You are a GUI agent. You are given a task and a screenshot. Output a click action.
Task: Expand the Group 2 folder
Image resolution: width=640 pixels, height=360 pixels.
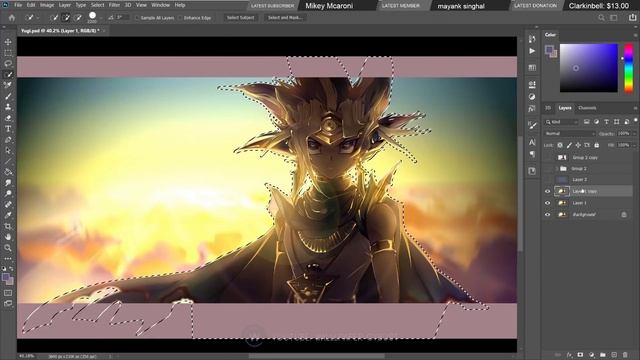(557, 169)
